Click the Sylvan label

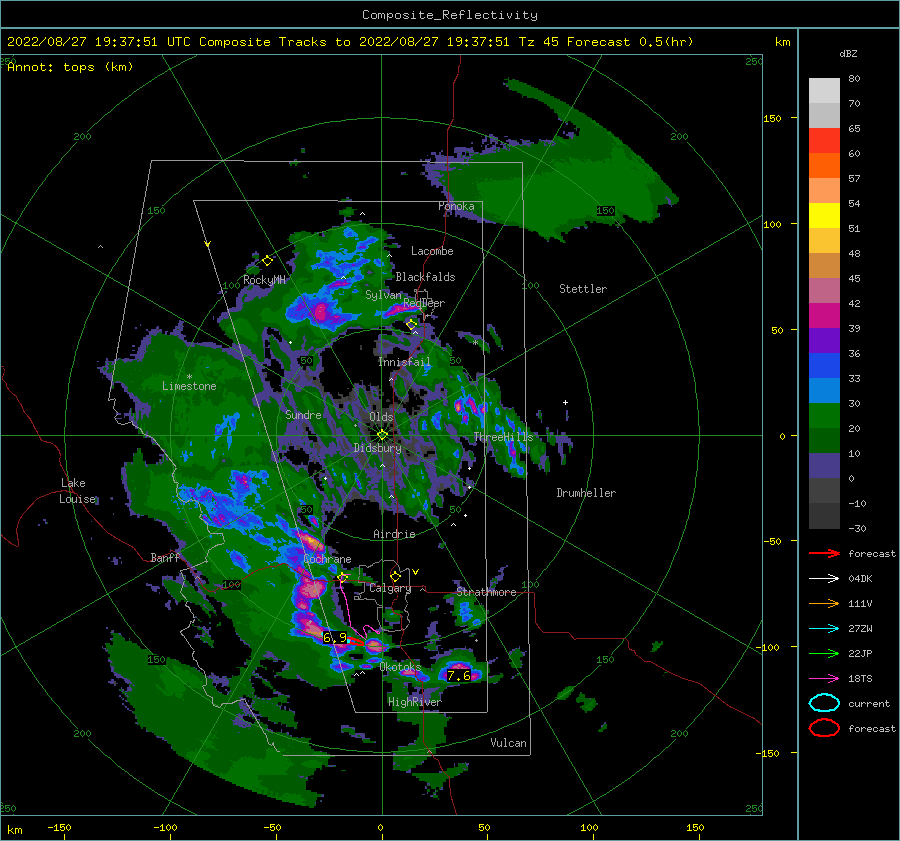tap(383, 295)
